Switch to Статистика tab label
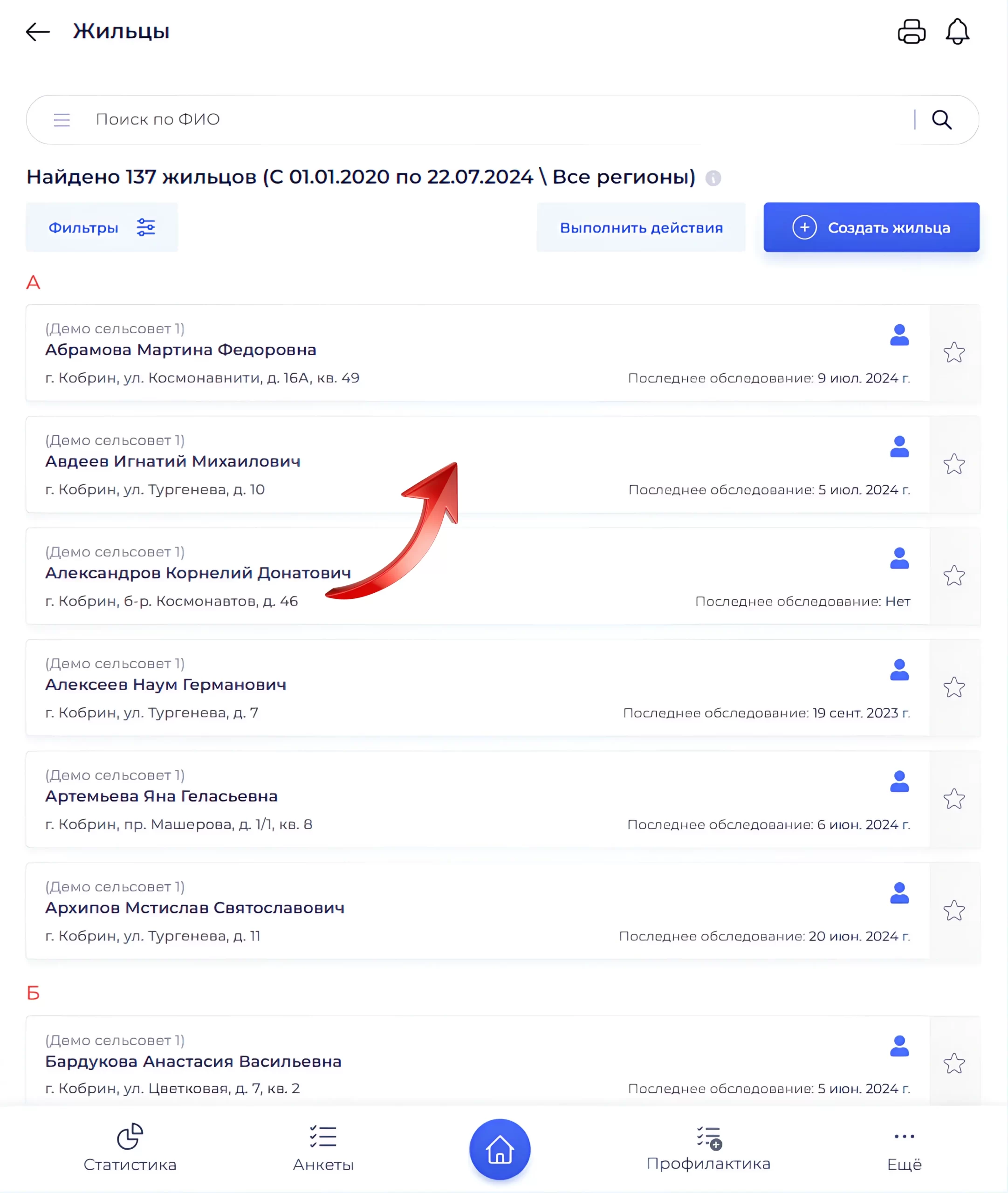 130,1165
